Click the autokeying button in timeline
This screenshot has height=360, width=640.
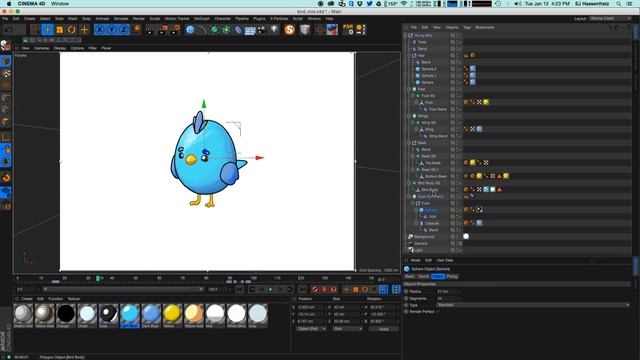click(324, 289)
